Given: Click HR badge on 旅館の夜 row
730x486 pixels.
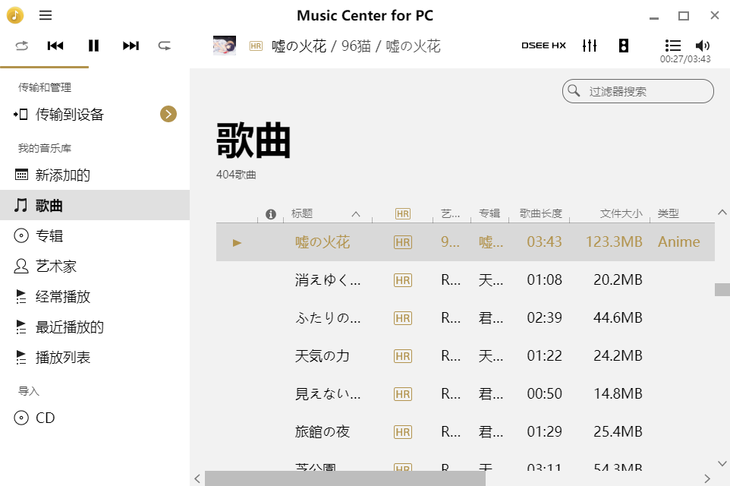Looking at the screenshot, I should (x=403, y=432).
